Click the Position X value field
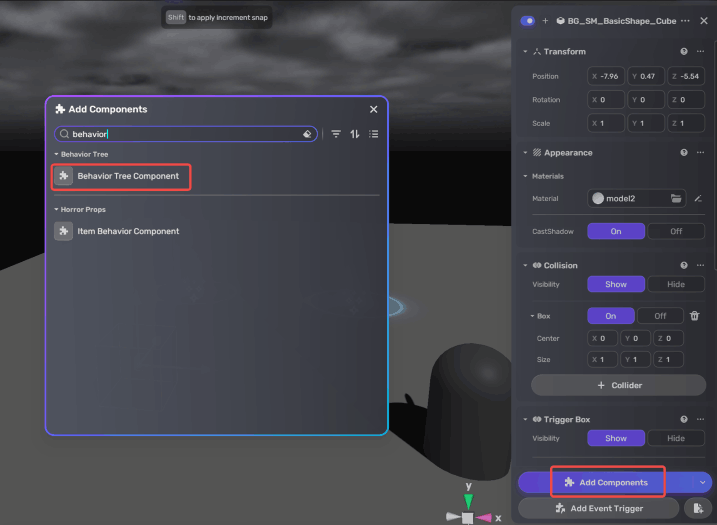This screenshot has height=525, width=717. click(x=607, y=76)
